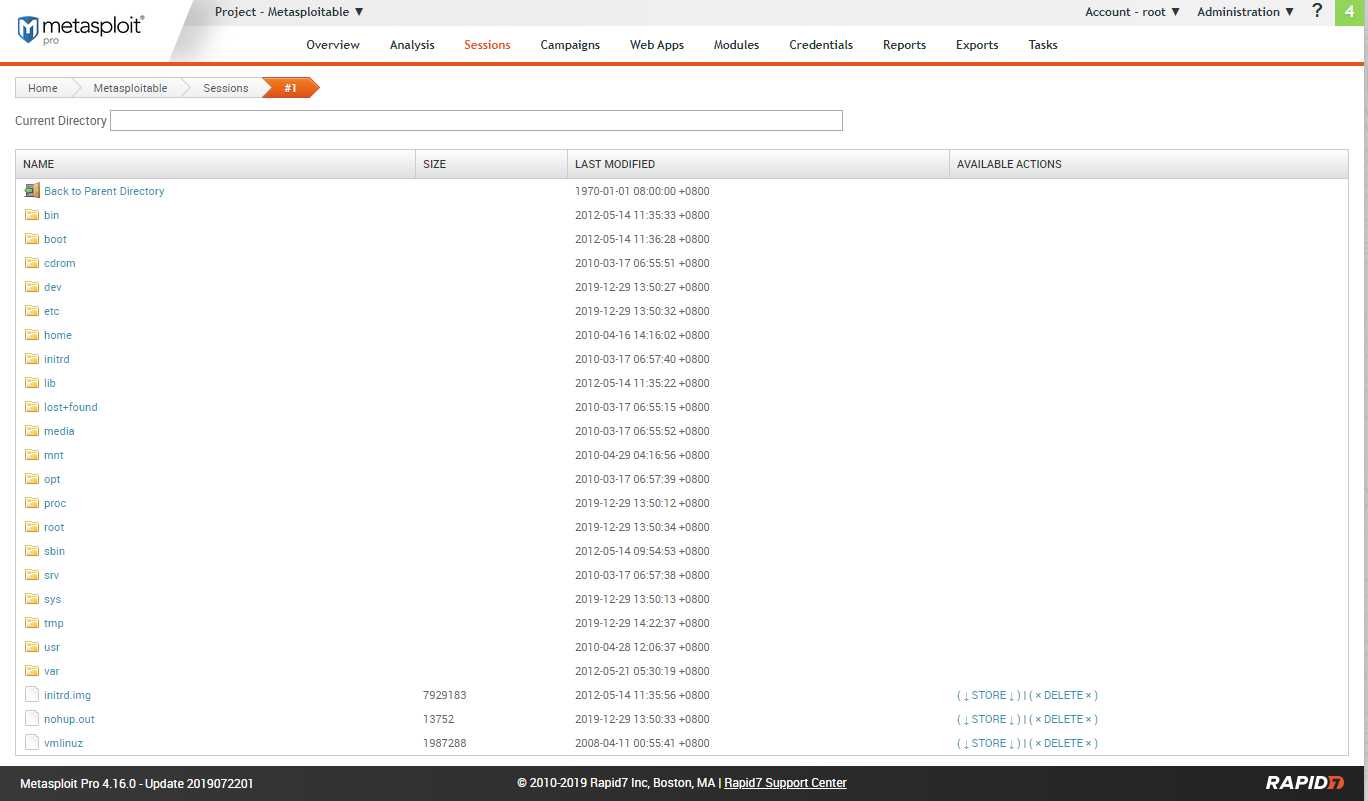1368x801 pixels.
Task: Click the proc folder icon
Action: 32,503
